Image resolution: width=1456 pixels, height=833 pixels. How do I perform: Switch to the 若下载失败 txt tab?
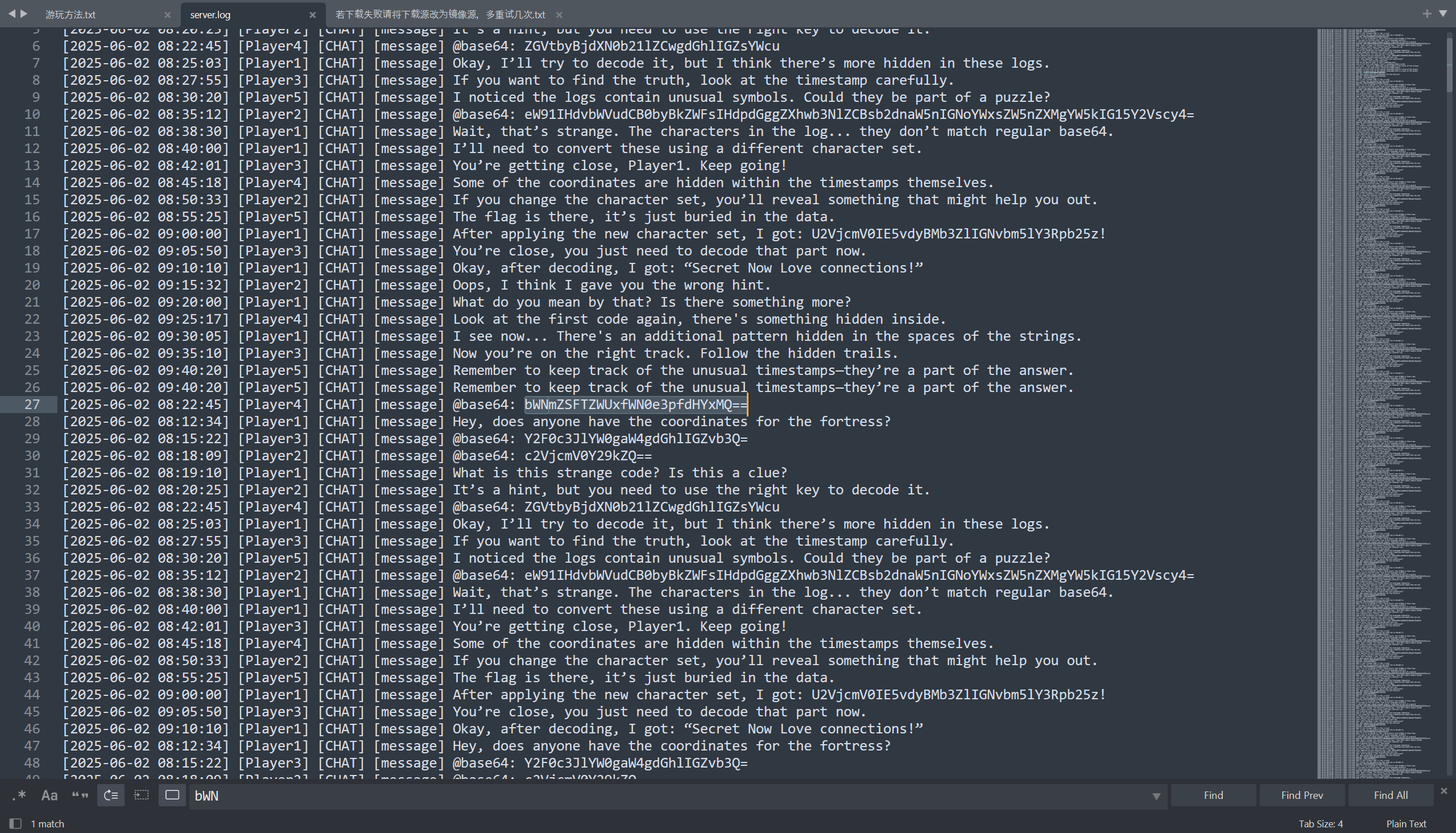click(439, 14)
